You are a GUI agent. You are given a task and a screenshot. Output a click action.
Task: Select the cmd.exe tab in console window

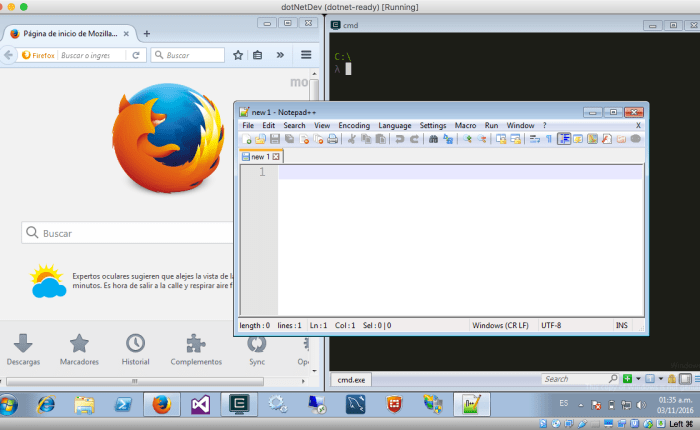coord(351,380)
